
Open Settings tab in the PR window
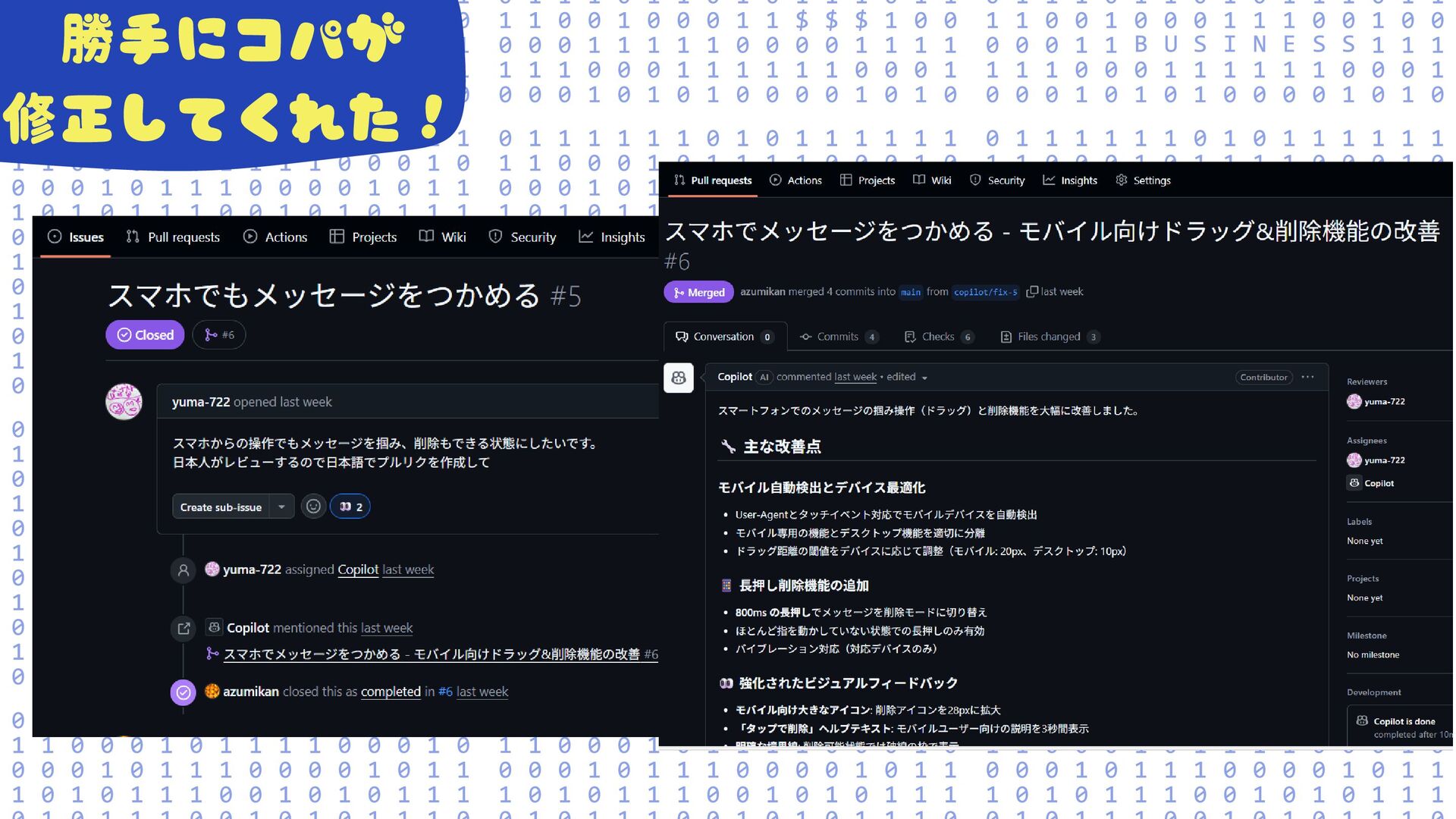(1143, 180)
